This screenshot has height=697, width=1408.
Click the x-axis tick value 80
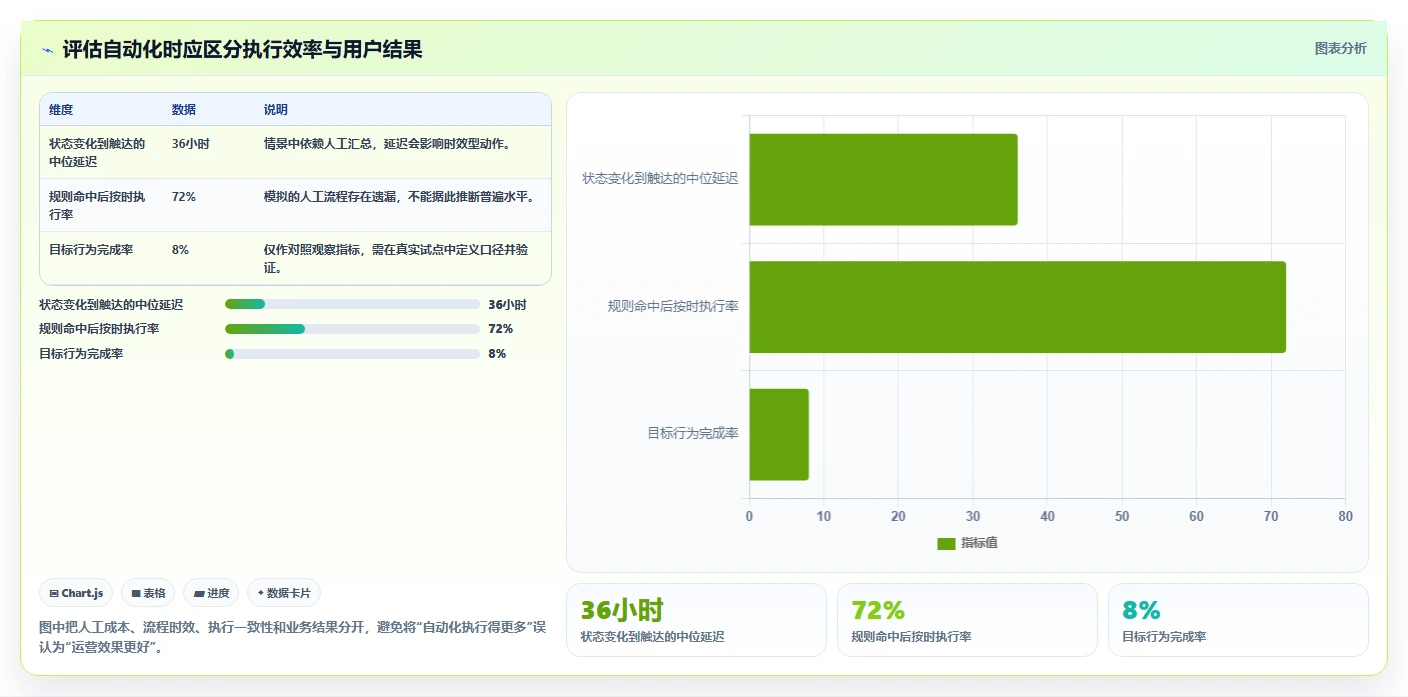(1345, 516)
